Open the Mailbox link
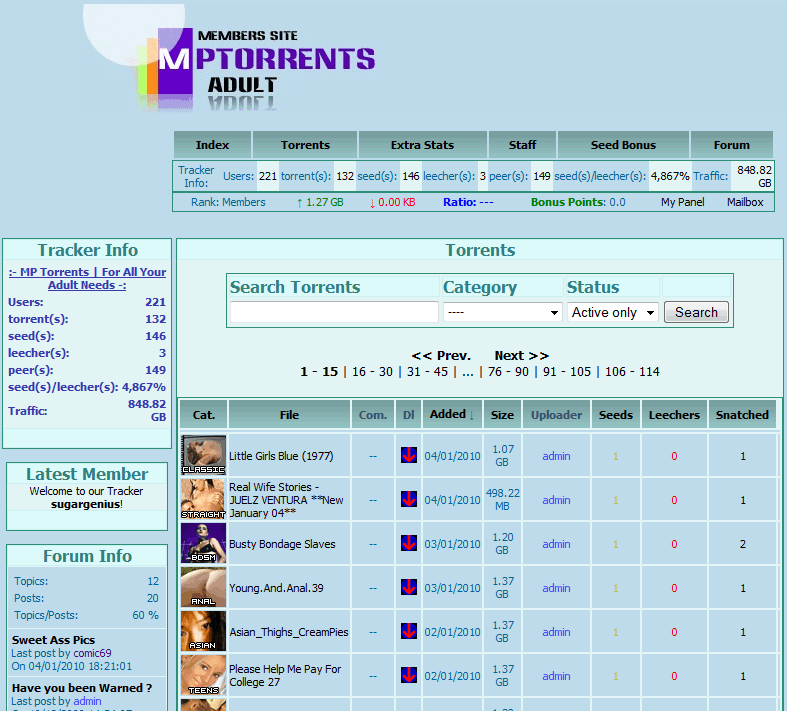The height and width of the screenshot is (711, 787). (x=744, y=202)
